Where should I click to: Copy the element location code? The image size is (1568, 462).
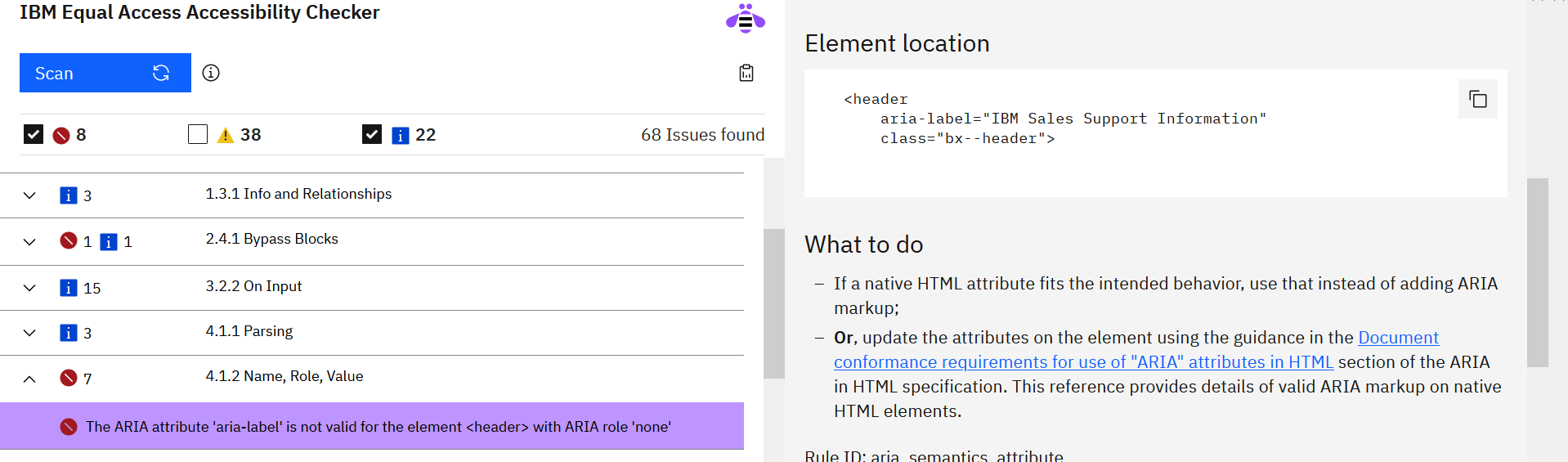click(1477, 99)
